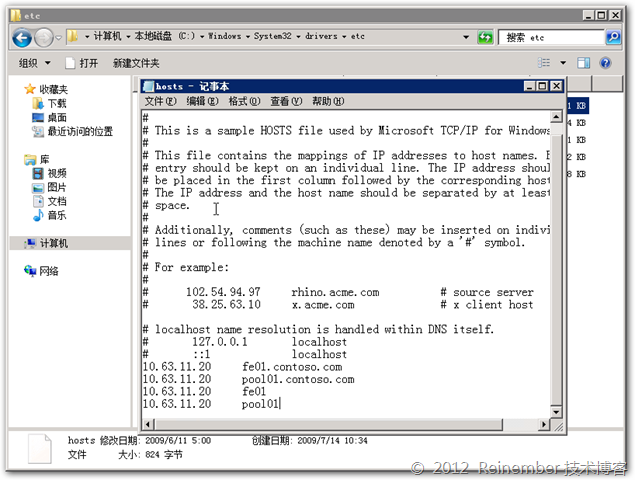This screenshot has width=635, height=480.
Task: Click the line with pool01.contoso.com
Action: click(x=249, y=380)
